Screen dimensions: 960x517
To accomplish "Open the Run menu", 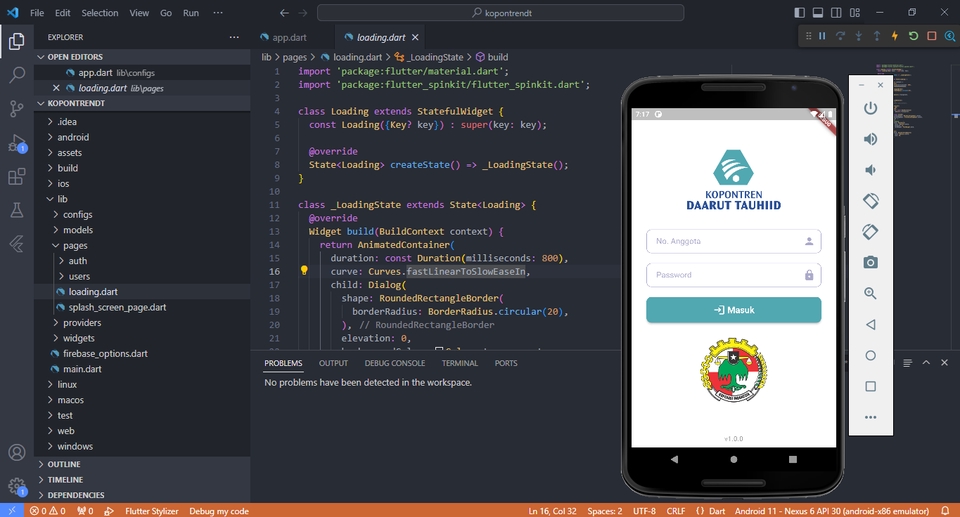I will tap(190, 12).
